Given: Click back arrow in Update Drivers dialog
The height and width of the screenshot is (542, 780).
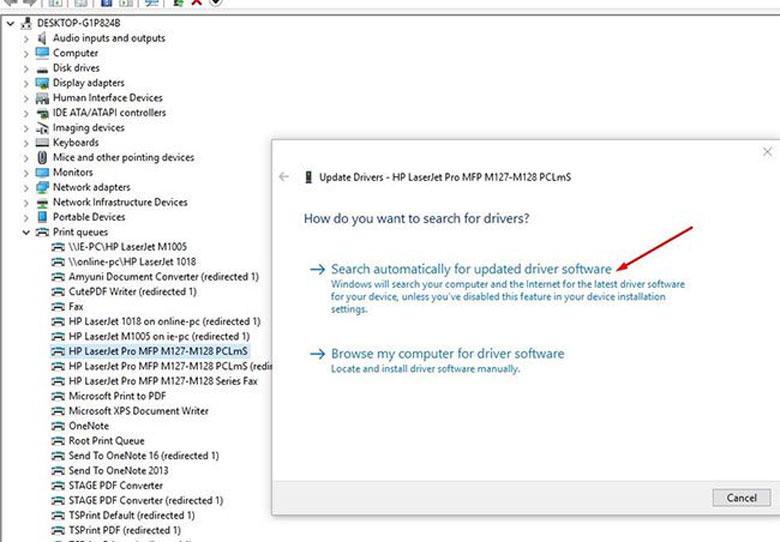Looking at the screenshot, I should pyautogui.click(x=284, y=177).
